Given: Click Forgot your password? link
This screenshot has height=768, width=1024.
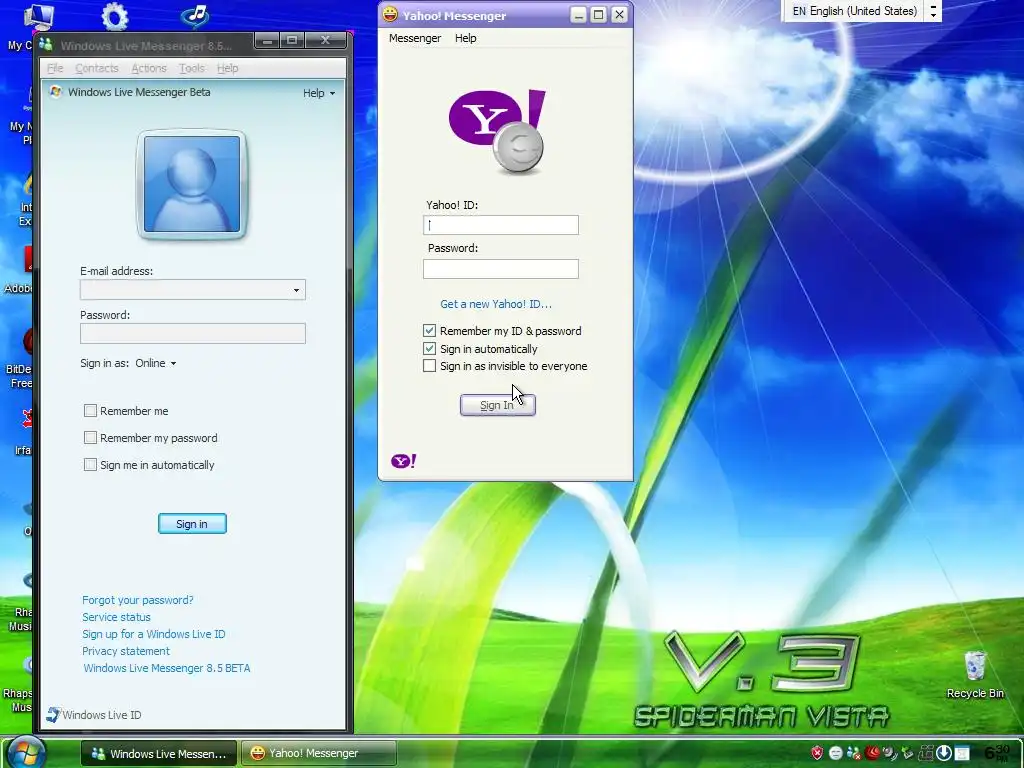Looking at the screenshot, I should click(138, 600).
